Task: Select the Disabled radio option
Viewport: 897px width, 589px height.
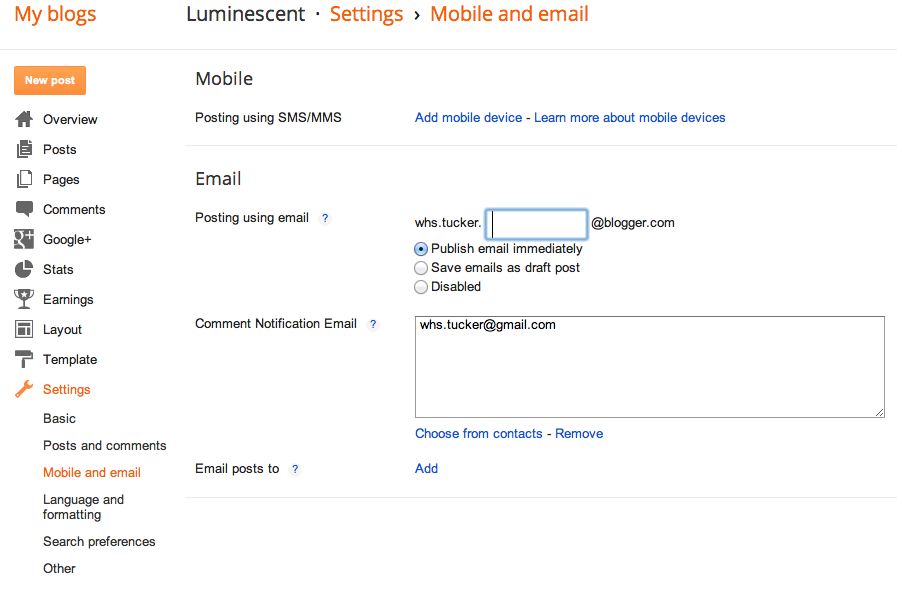Action: (x=421, y=286)
